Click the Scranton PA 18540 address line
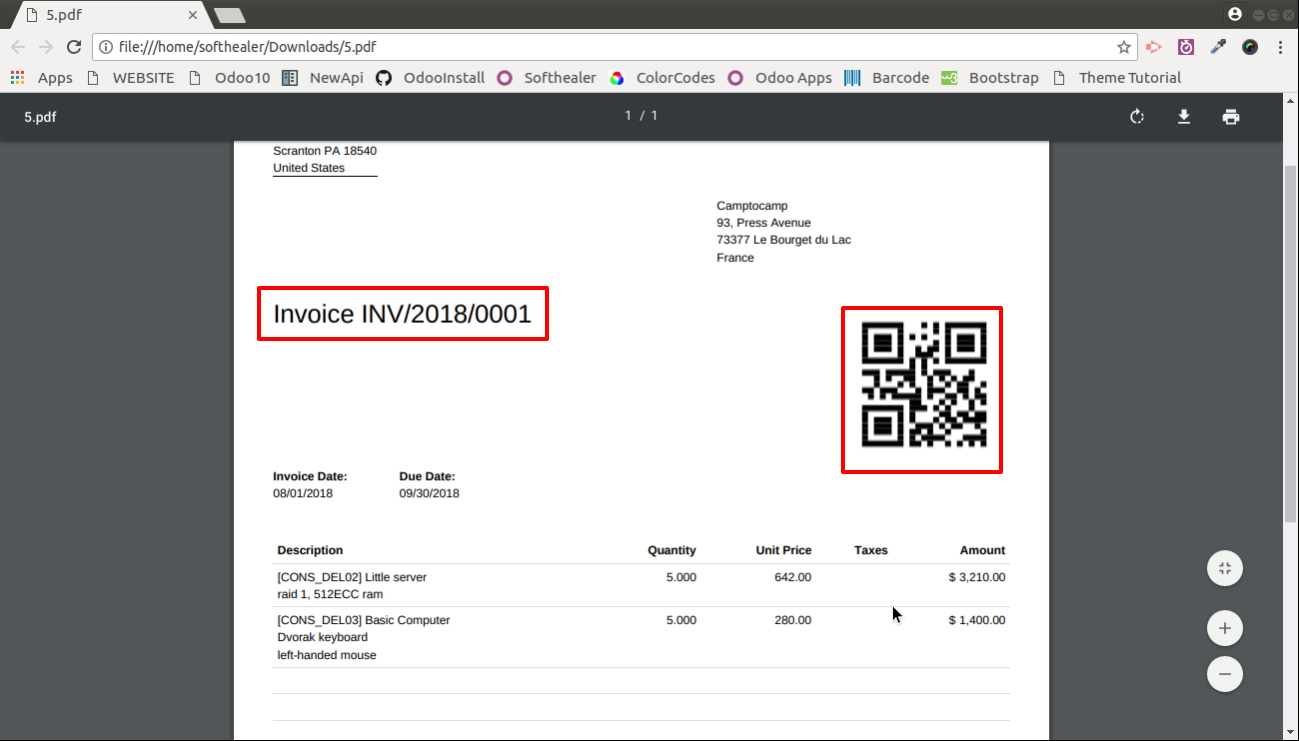The height and width of the screenshot is (741, 1299). pos(325,151)
